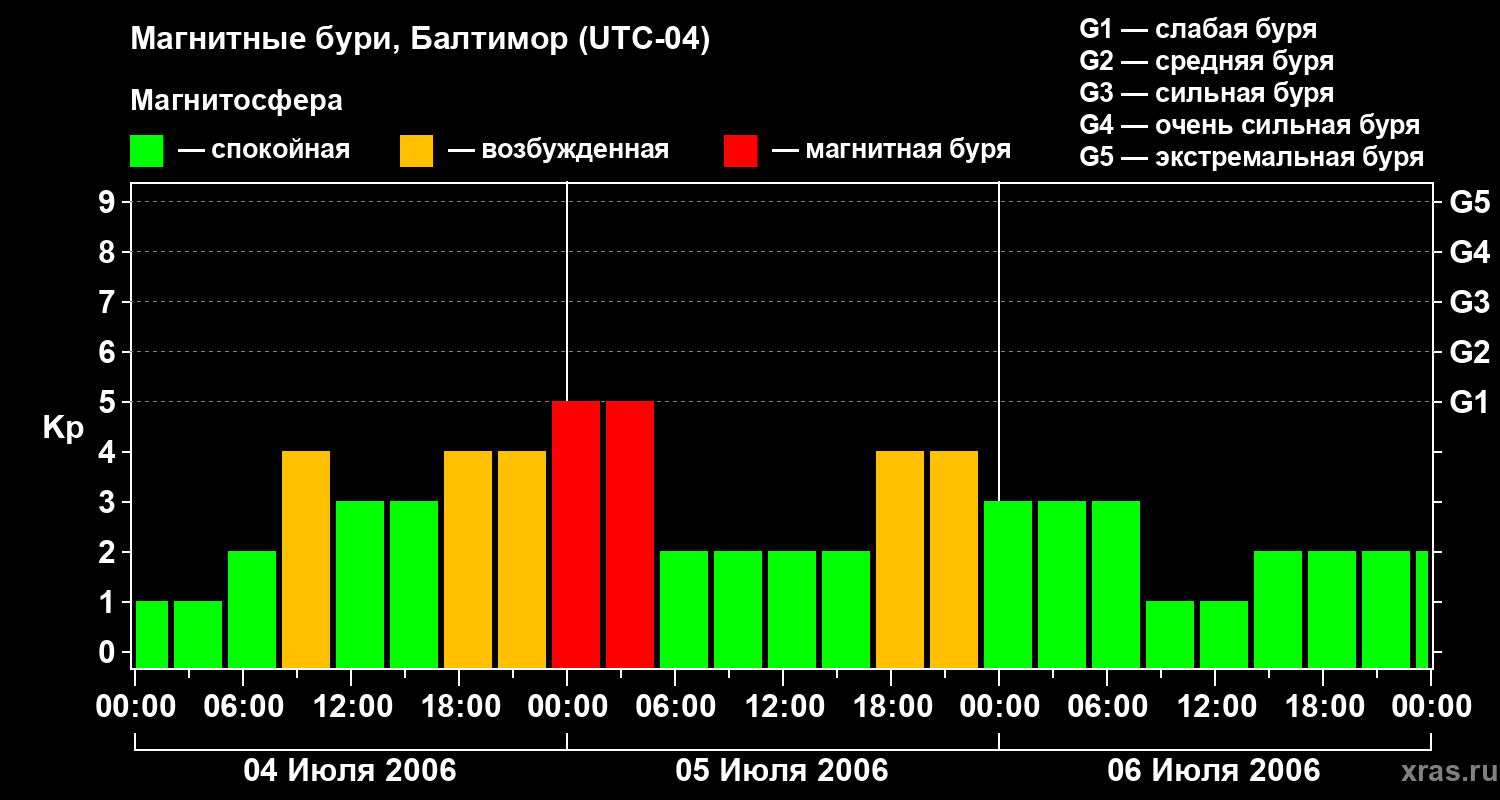Select the chart title "Магнитные бури, Балтимор"
This screenshot has width=1500, height=800.
click(x=420, y=40)
